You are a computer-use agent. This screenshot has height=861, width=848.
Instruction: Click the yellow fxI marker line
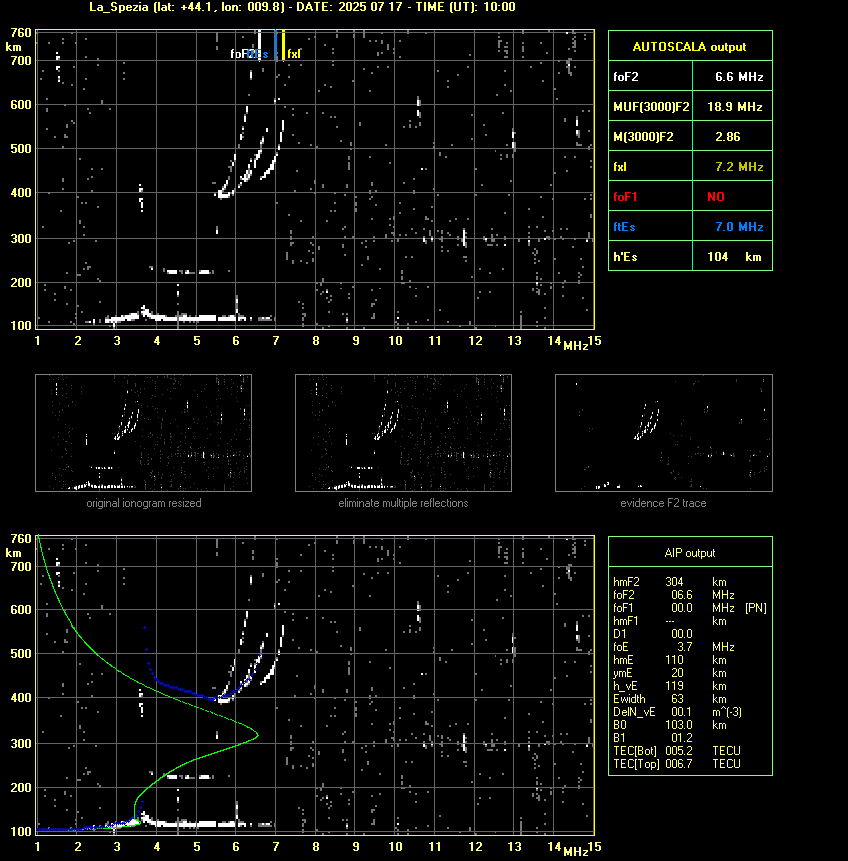point(283,45)
